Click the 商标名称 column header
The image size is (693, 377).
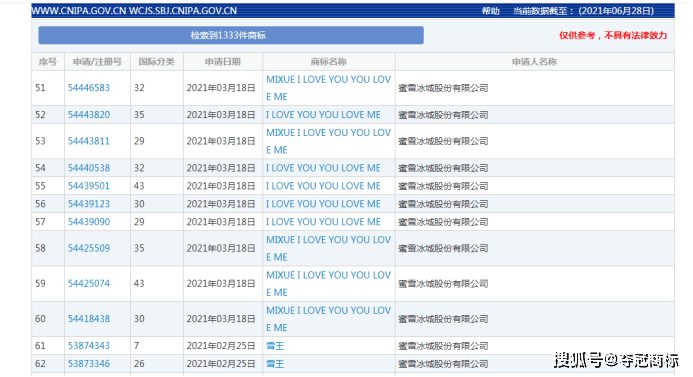(x=328, y=62)
